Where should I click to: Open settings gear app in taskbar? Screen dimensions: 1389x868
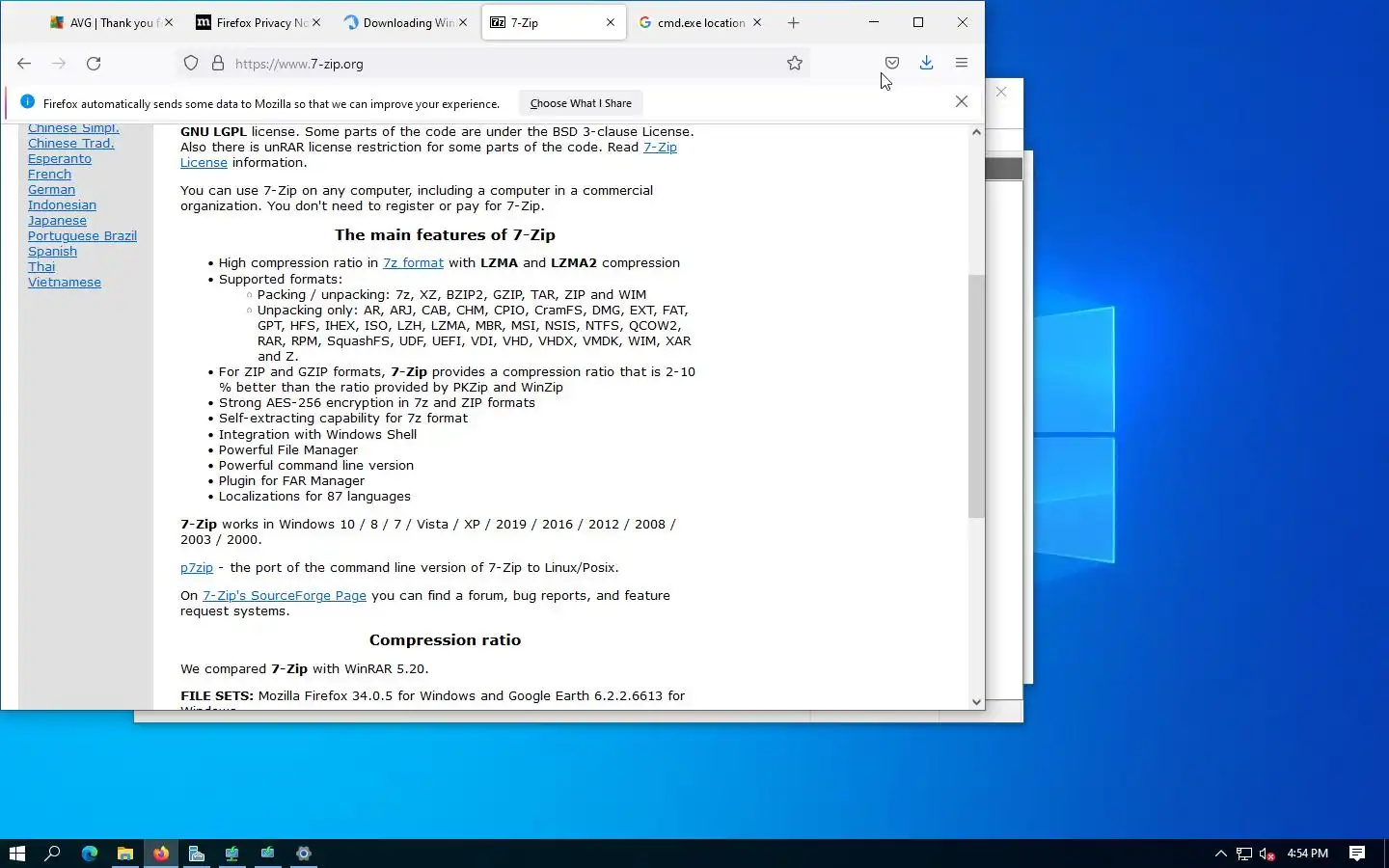click(x=304, y=854)
